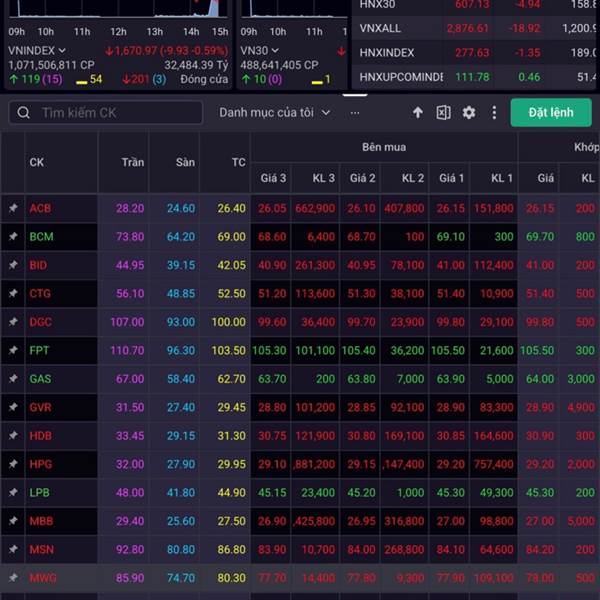This screenshot has height=600, width=600.
Task: Toggle pin for DGC row
Action: [x=13, y=321]
